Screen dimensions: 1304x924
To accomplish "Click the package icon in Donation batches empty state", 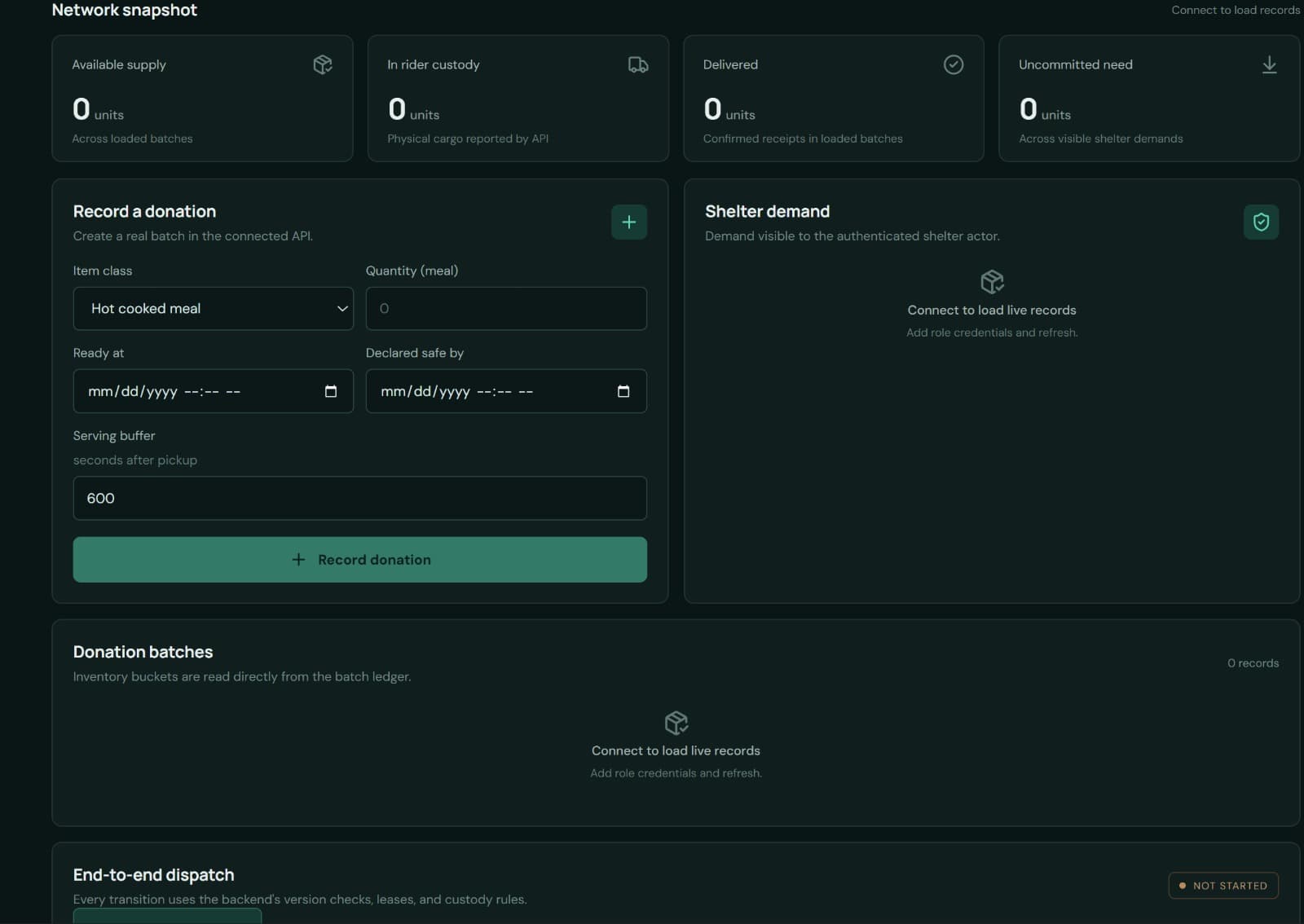I will 676,723.
